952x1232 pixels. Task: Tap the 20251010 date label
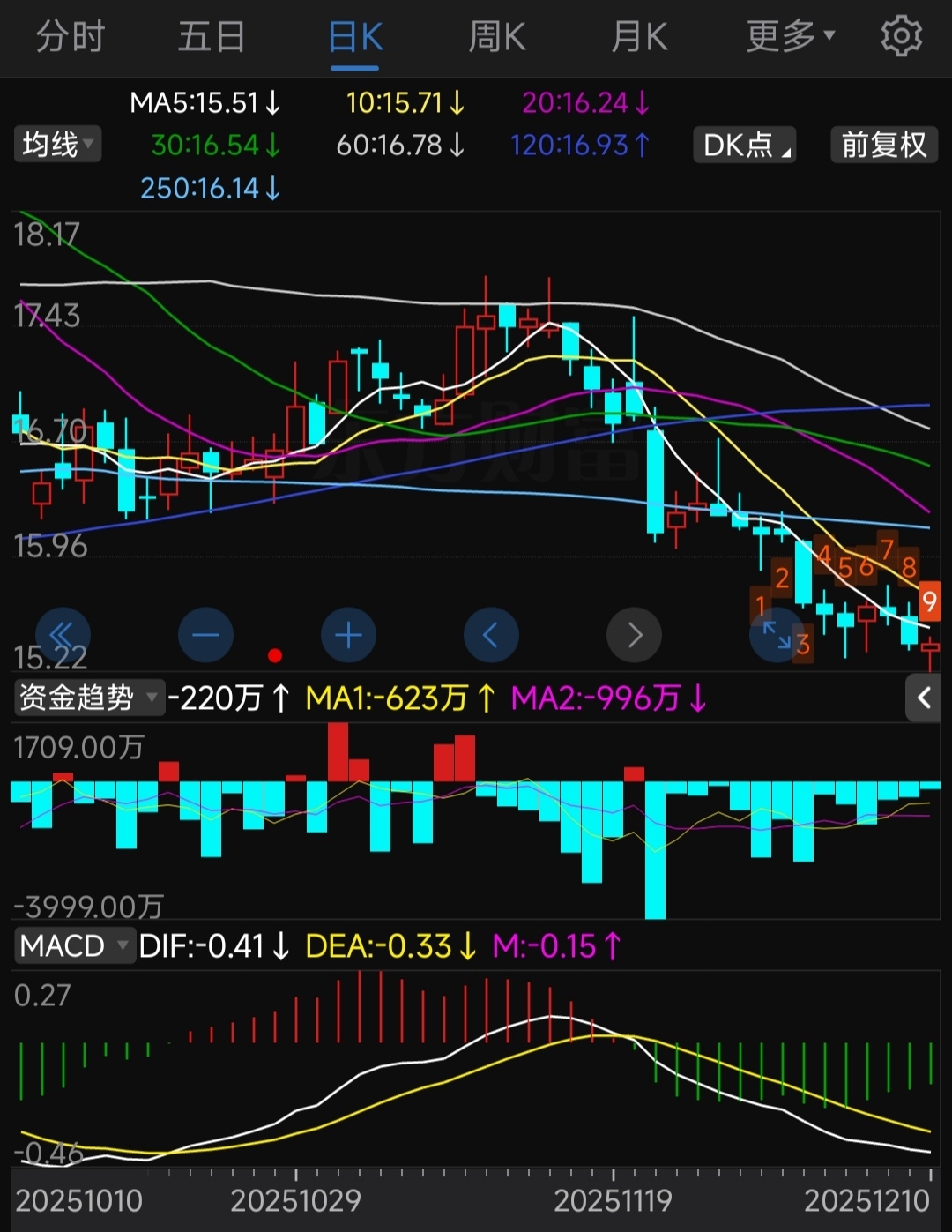pos(79,1201)
